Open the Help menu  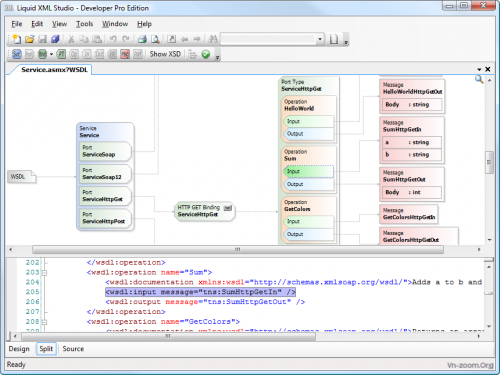[144, 24]
